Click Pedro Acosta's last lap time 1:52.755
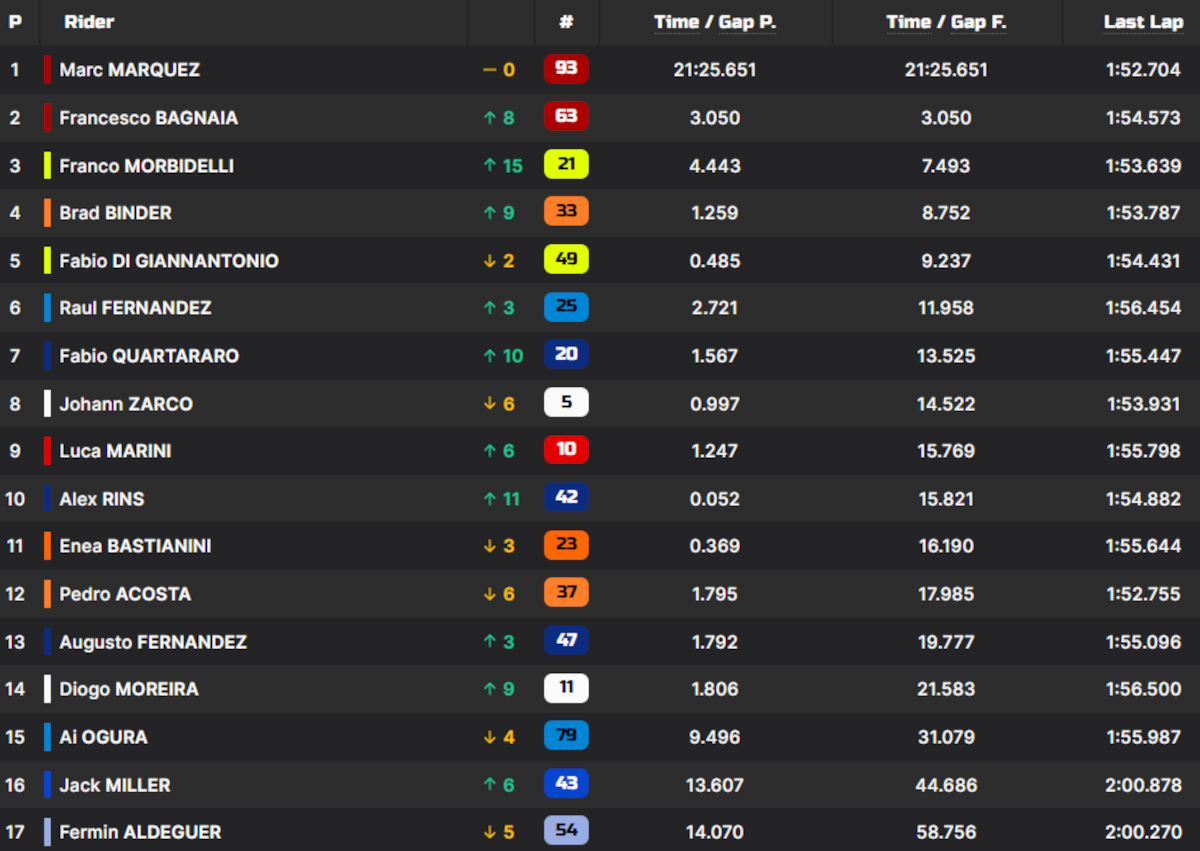 tap(1143, 594)
